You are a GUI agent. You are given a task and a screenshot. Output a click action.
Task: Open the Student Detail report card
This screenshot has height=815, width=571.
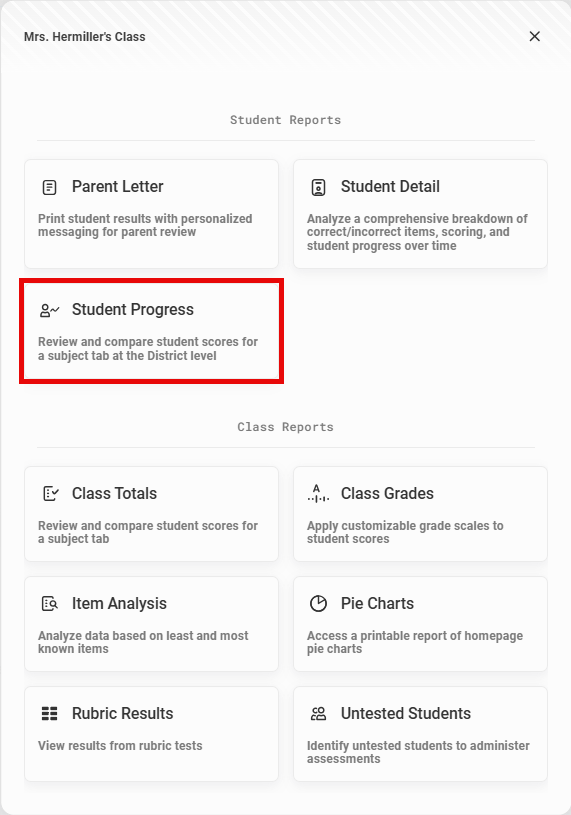[420, 214]
